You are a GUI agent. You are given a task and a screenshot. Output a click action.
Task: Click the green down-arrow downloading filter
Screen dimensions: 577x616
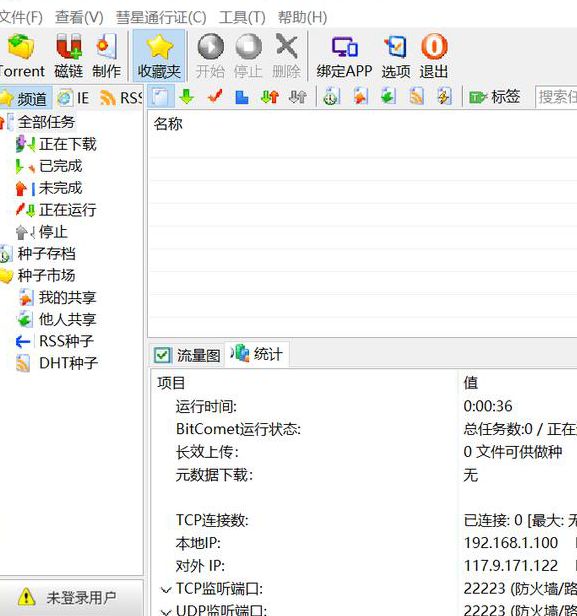click(187, 97)
